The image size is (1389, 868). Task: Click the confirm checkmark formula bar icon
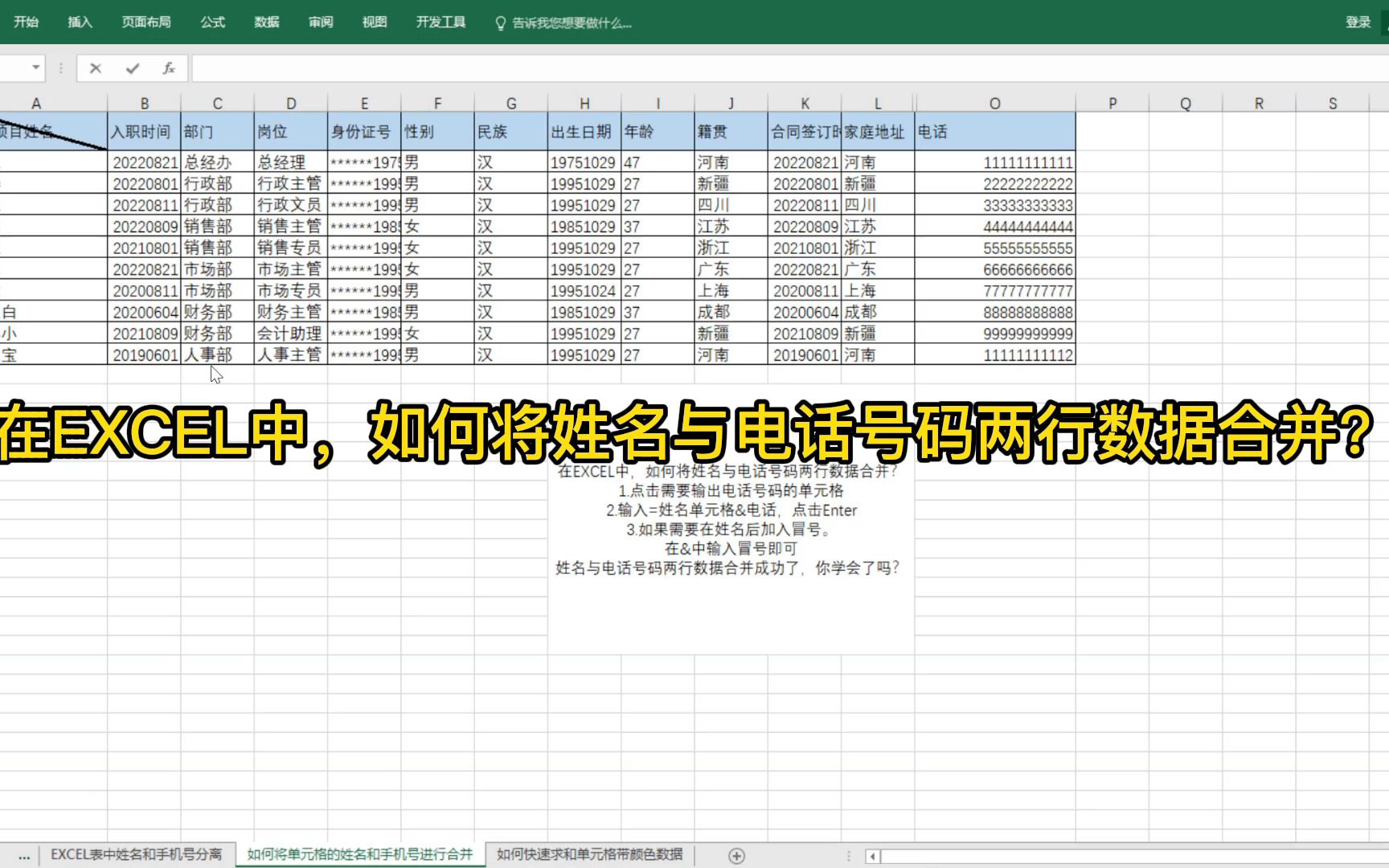[133, 68]
